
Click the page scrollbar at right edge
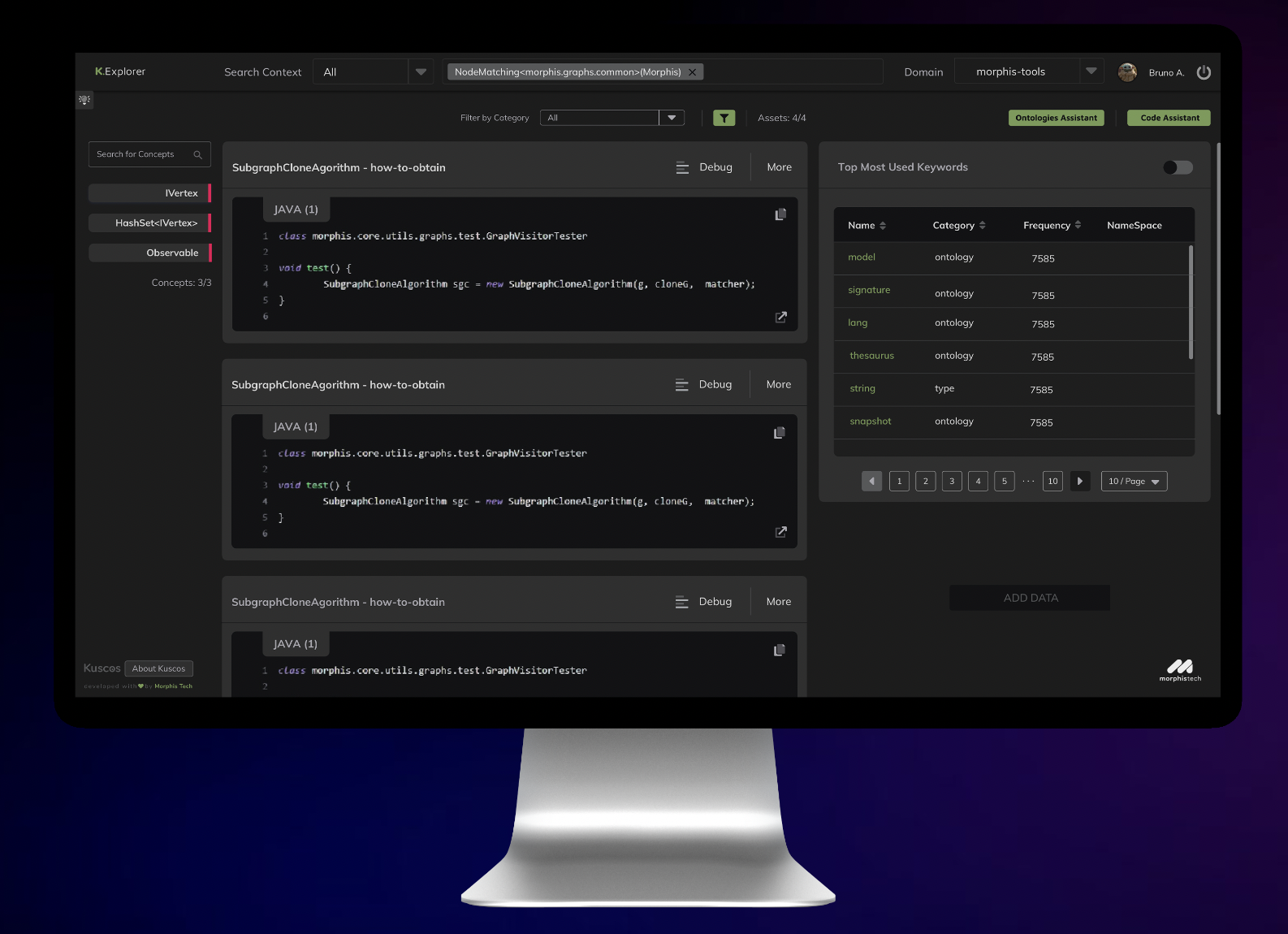[1218, 279]
